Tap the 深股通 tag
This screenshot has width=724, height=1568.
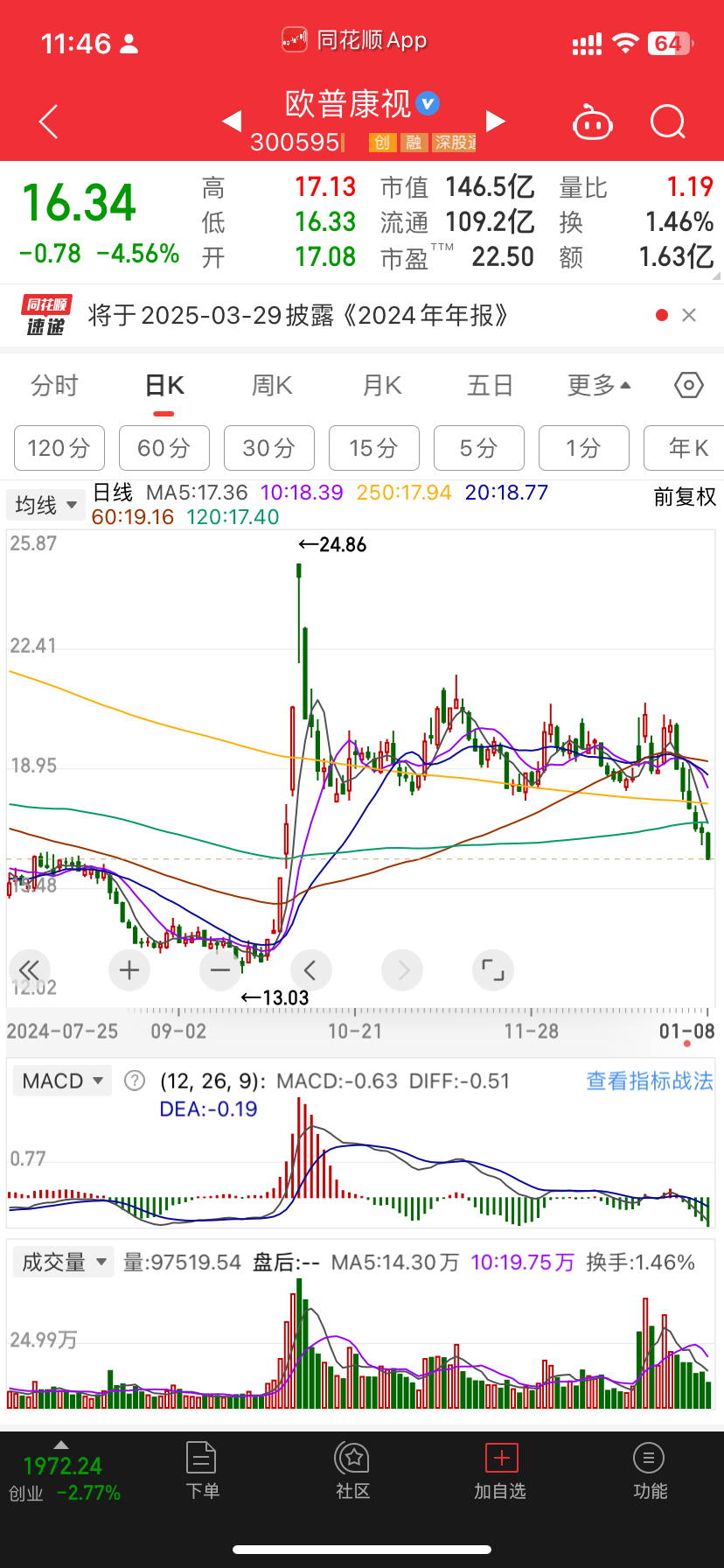pyautogui.click(x=455, y=143)
